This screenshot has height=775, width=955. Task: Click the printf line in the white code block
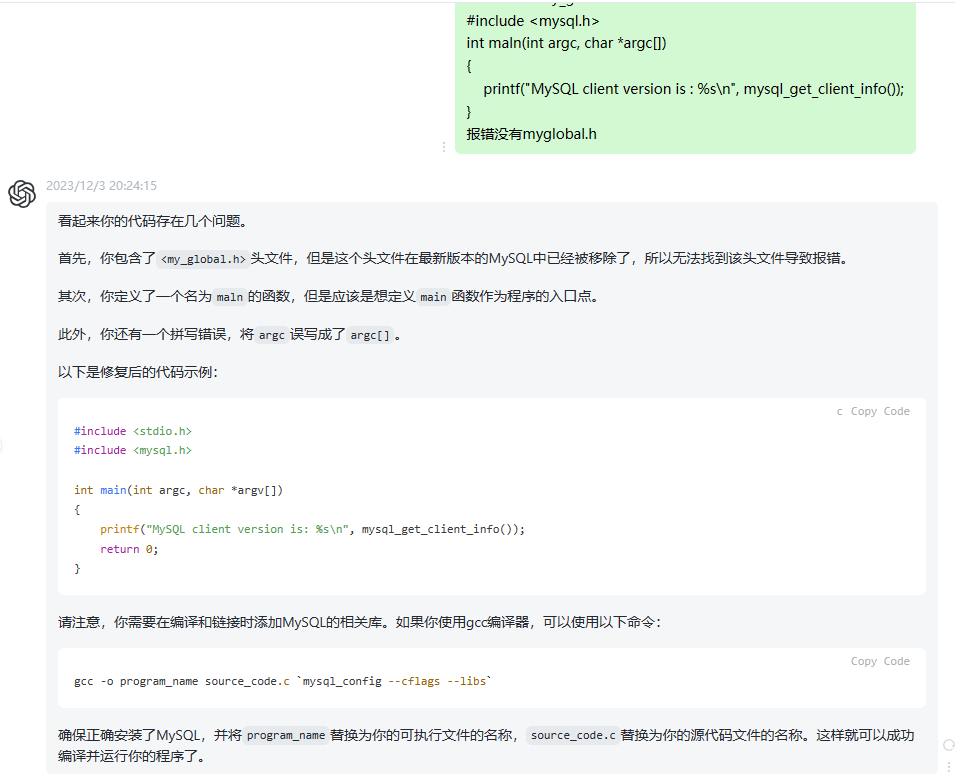[x=312, y=529]
